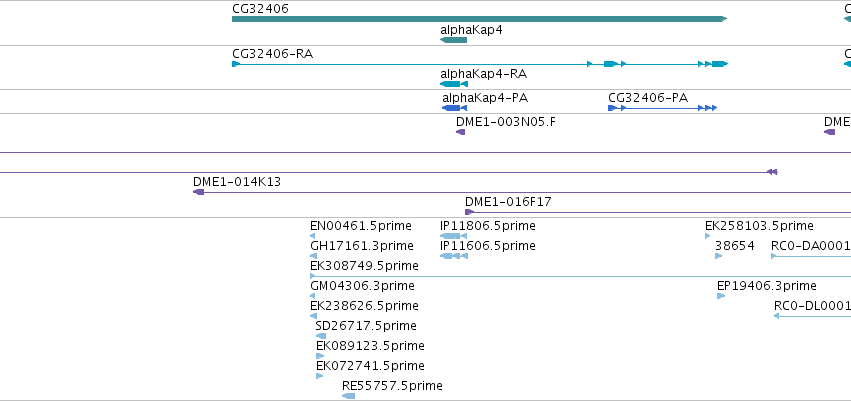Select the IP11806.5prime EST glyph
Screen dimensions: 851x401
tap(454, 236)
